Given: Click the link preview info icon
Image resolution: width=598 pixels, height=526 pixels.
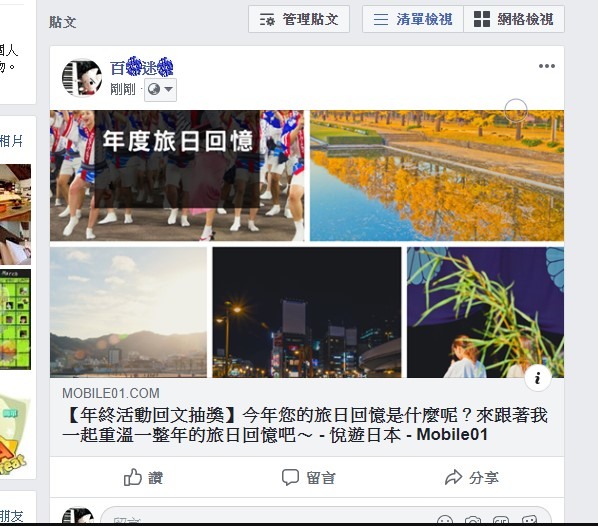Looking at the screenshot, I should tap(538, 378).
